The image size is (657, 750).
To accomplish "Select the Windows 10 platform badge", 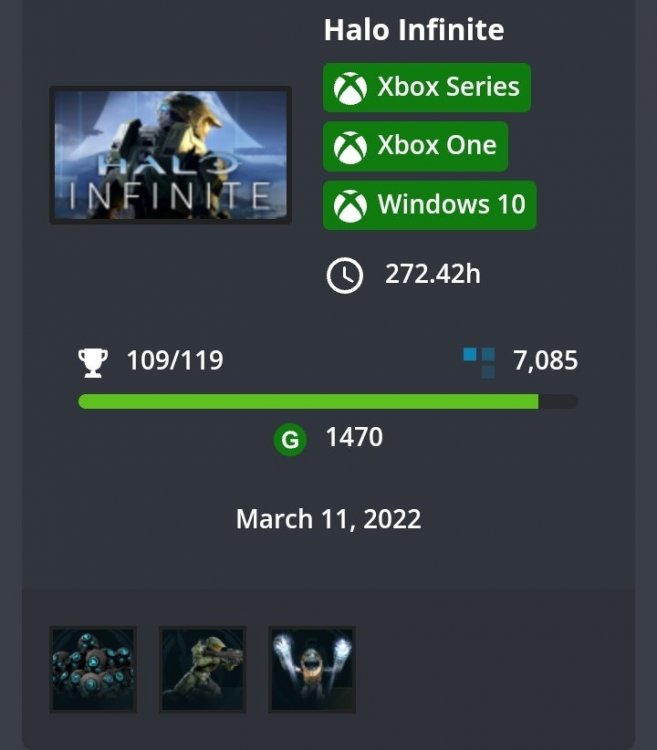I will (x=430, y=205).
